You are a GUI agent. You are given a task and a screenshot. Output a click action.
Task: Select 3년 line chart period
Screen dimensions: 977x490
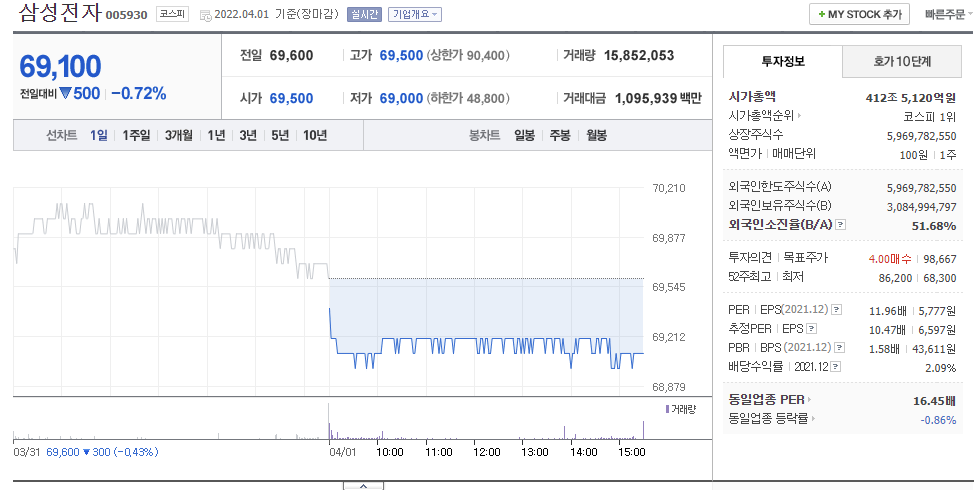(x=248, y=135)
